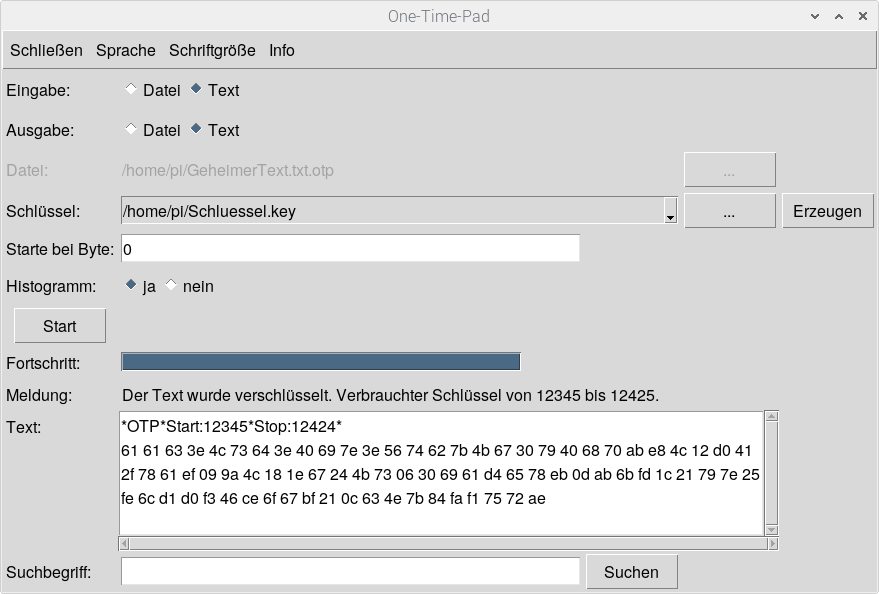Click the Suchen button

coord(631,572)
